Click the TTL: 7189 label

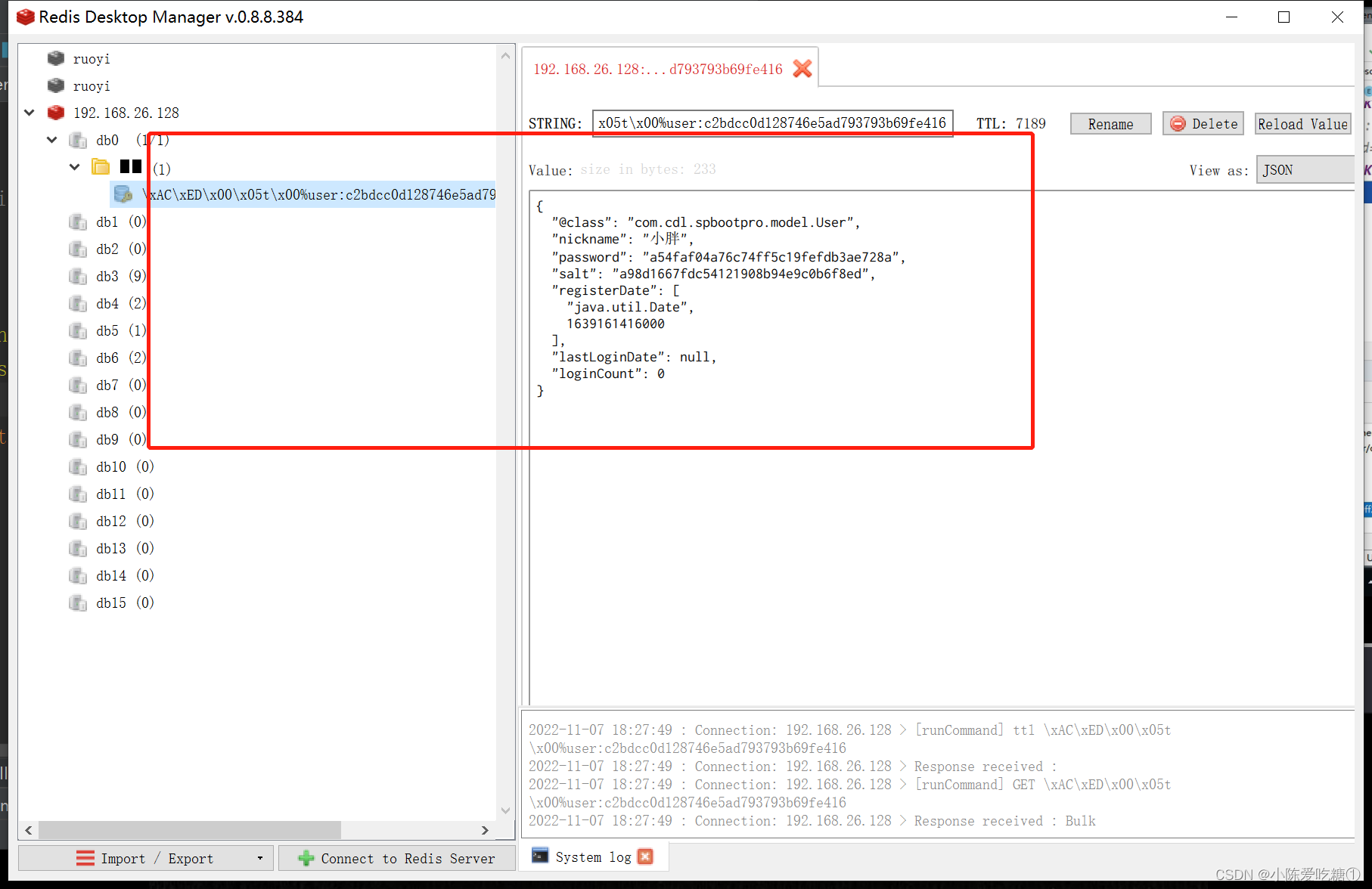(x=1010, y=123)
